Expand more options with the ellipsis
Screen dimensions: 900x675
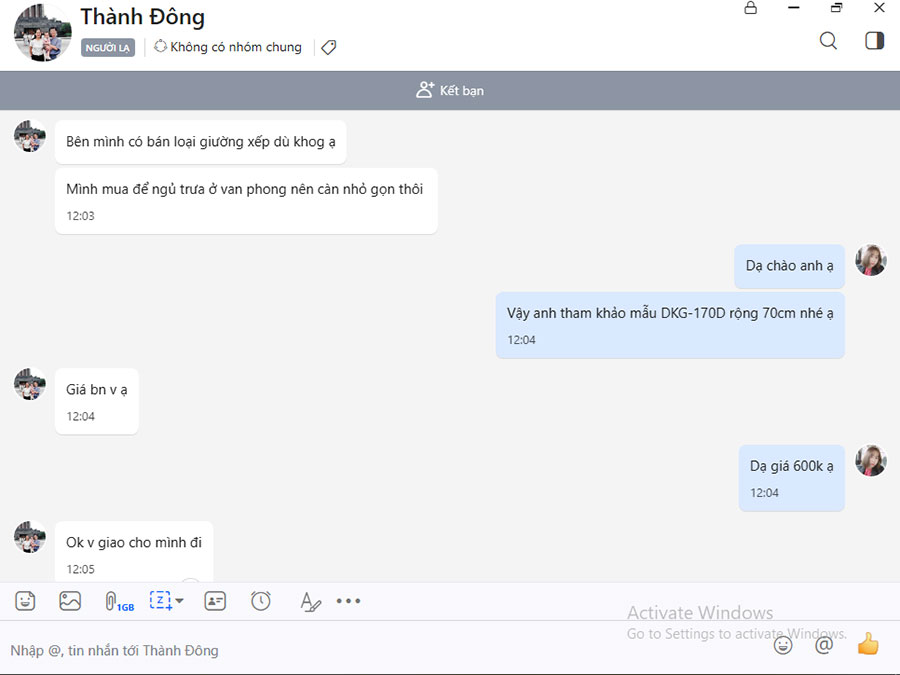[x=348, y=601]
